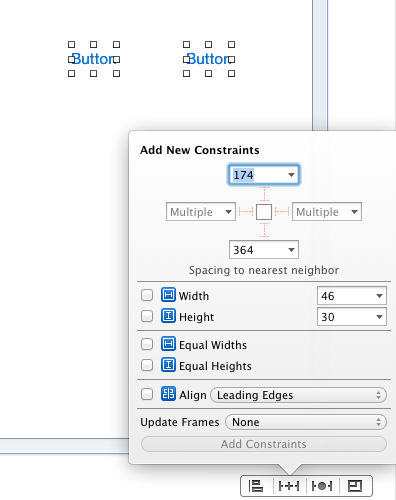Expand the top spacing 174 dropdown arrow

tap(291, 175)
